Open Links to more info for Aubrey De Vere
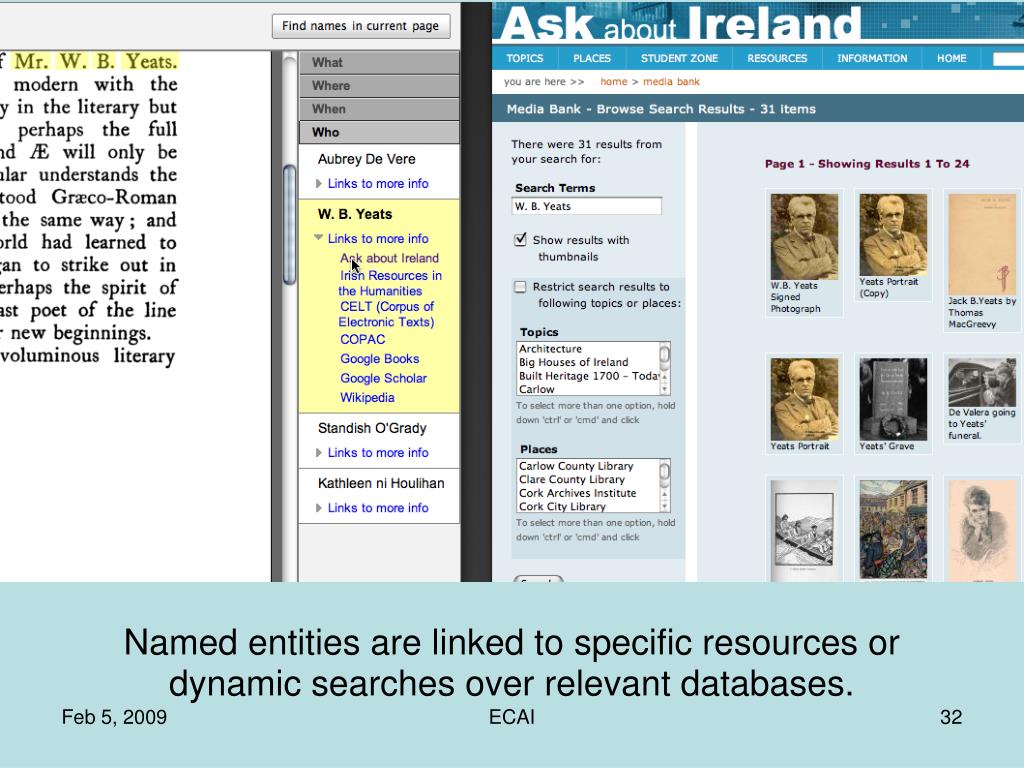 pyautogui.click(x=378, y=184)
